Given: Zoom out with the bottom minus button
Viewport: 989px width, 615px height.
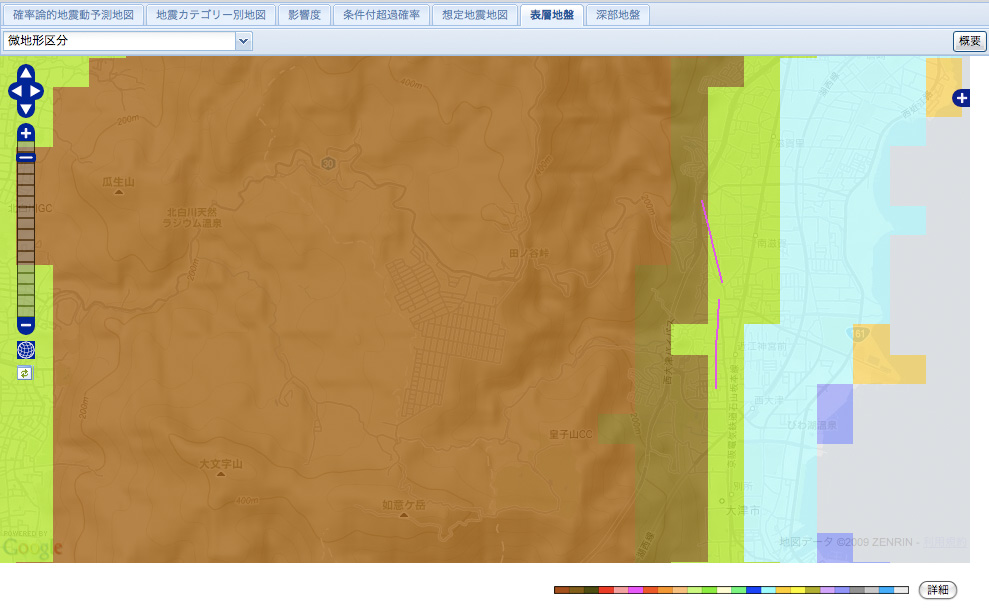Looking at the screenshot, I should click(x=25, y=325).
